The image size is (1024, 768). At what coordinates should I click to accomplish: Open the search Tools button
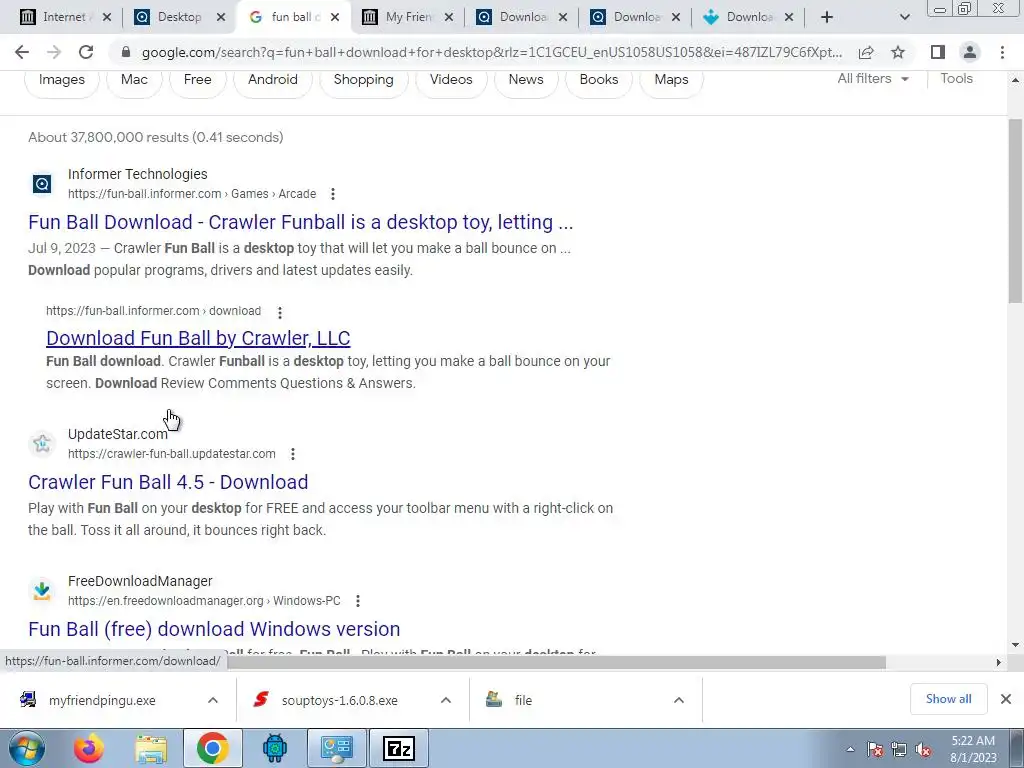point(956,79)
